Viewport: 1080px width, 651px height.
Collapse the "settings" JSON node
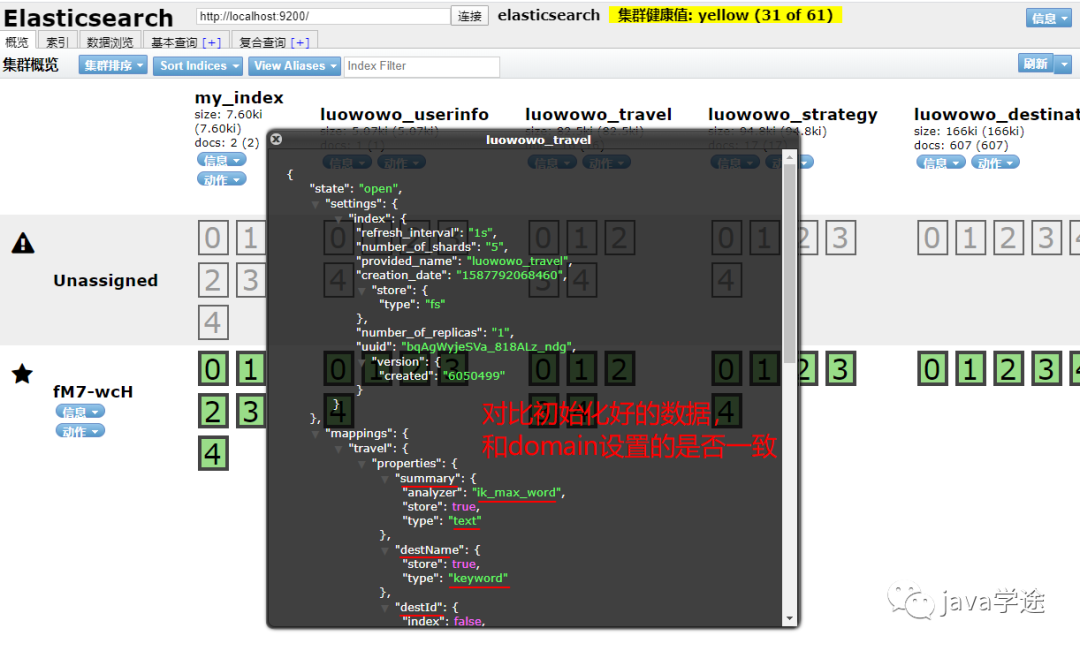[x=315, y=204]
